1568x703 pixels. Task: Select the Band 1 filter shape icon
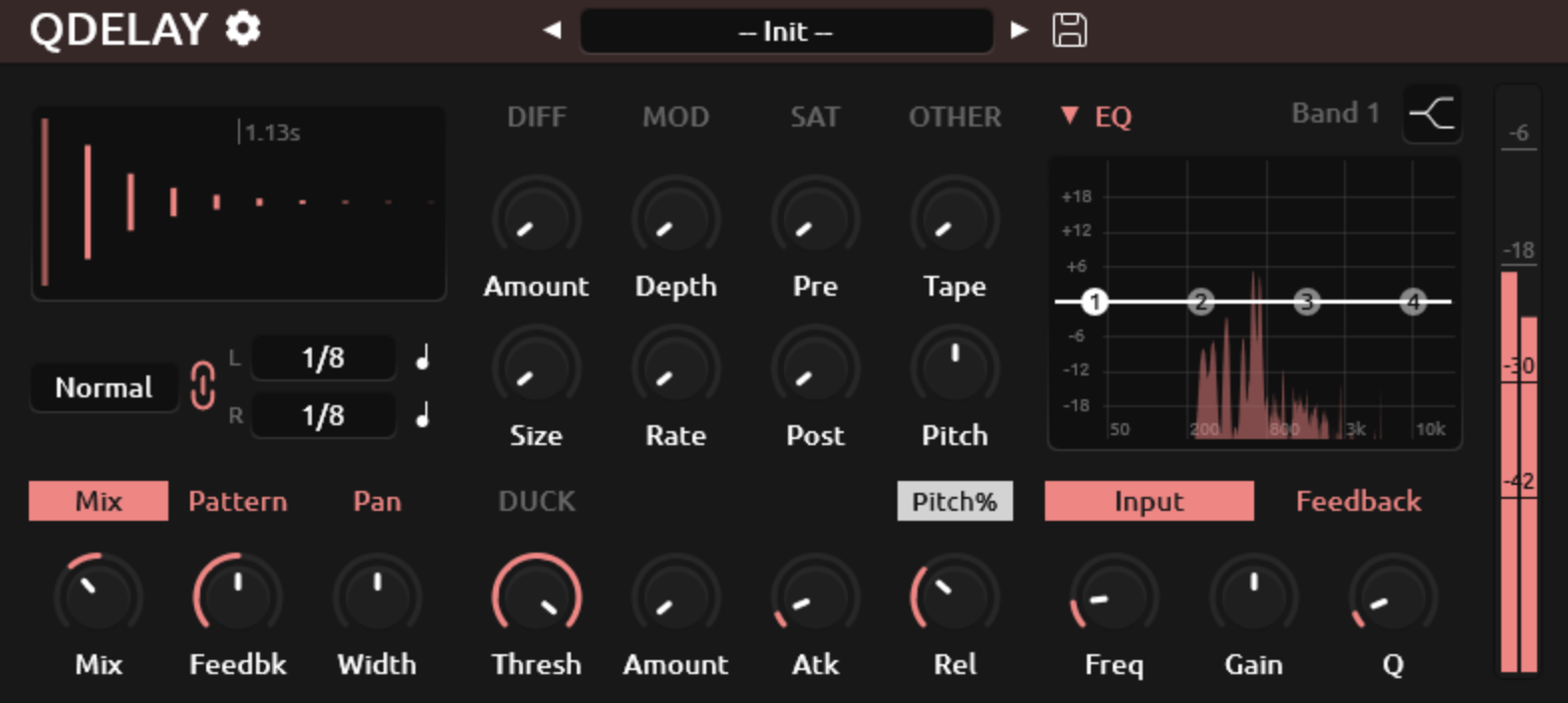pyautogui.click(x=1432, y=114)
